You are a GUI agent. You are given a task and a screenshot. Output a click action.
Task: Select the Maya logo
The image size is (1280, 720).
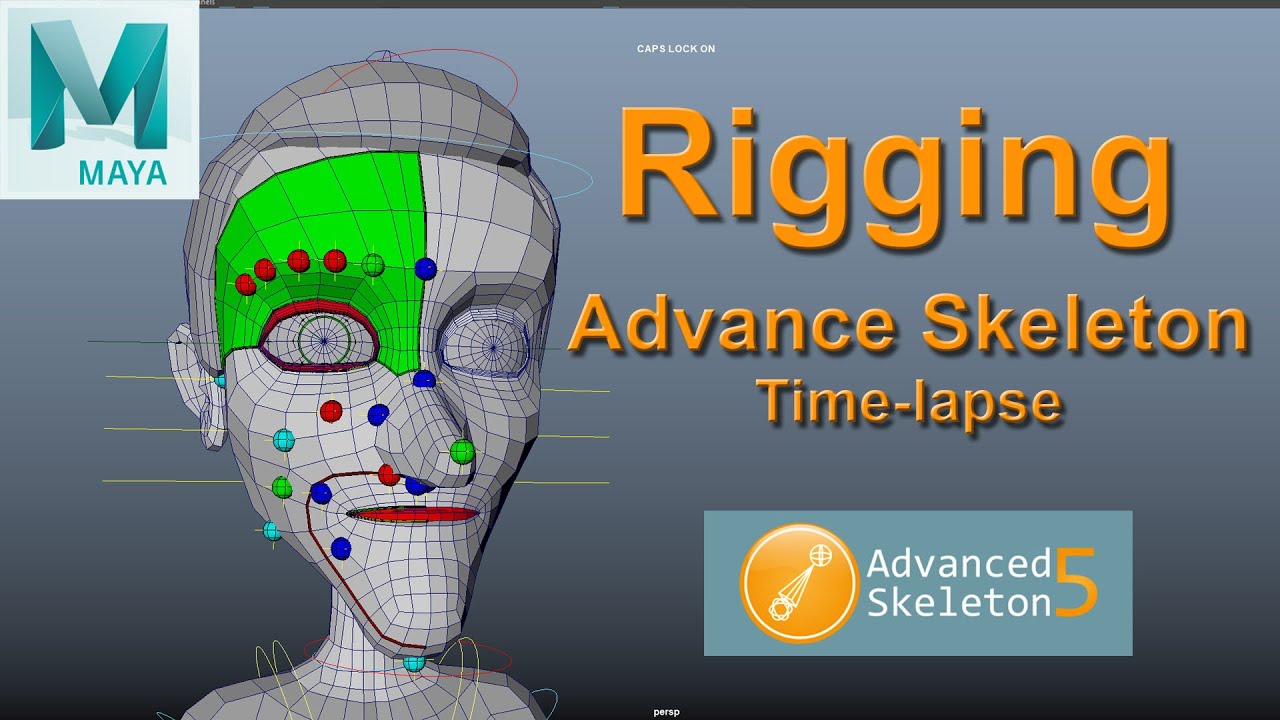tap(99, 100)
